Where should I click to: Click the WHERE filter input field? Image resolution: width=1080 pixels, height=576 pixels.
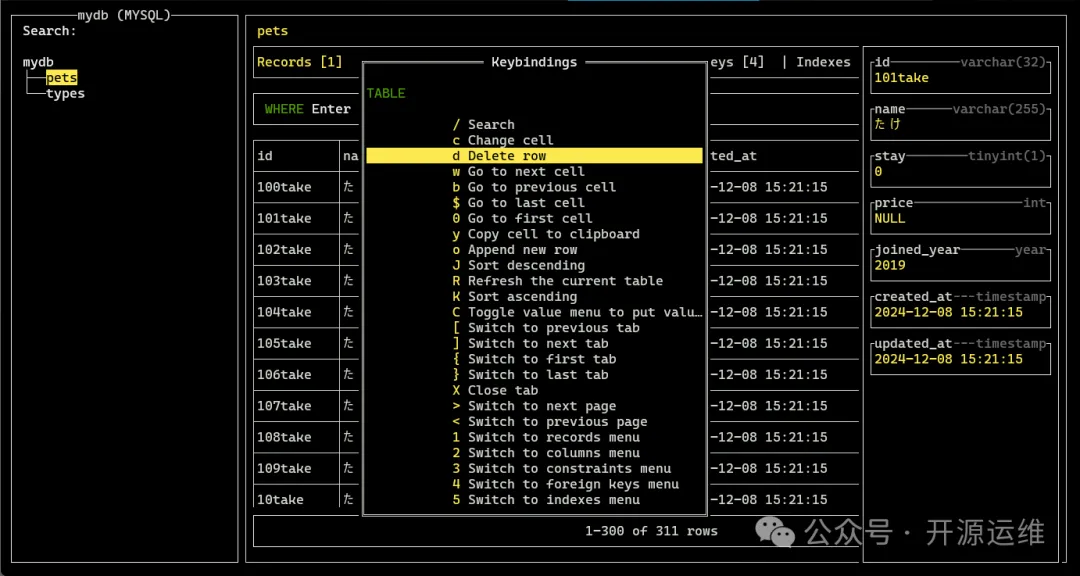pyautogui.click(x=308, y=109)
